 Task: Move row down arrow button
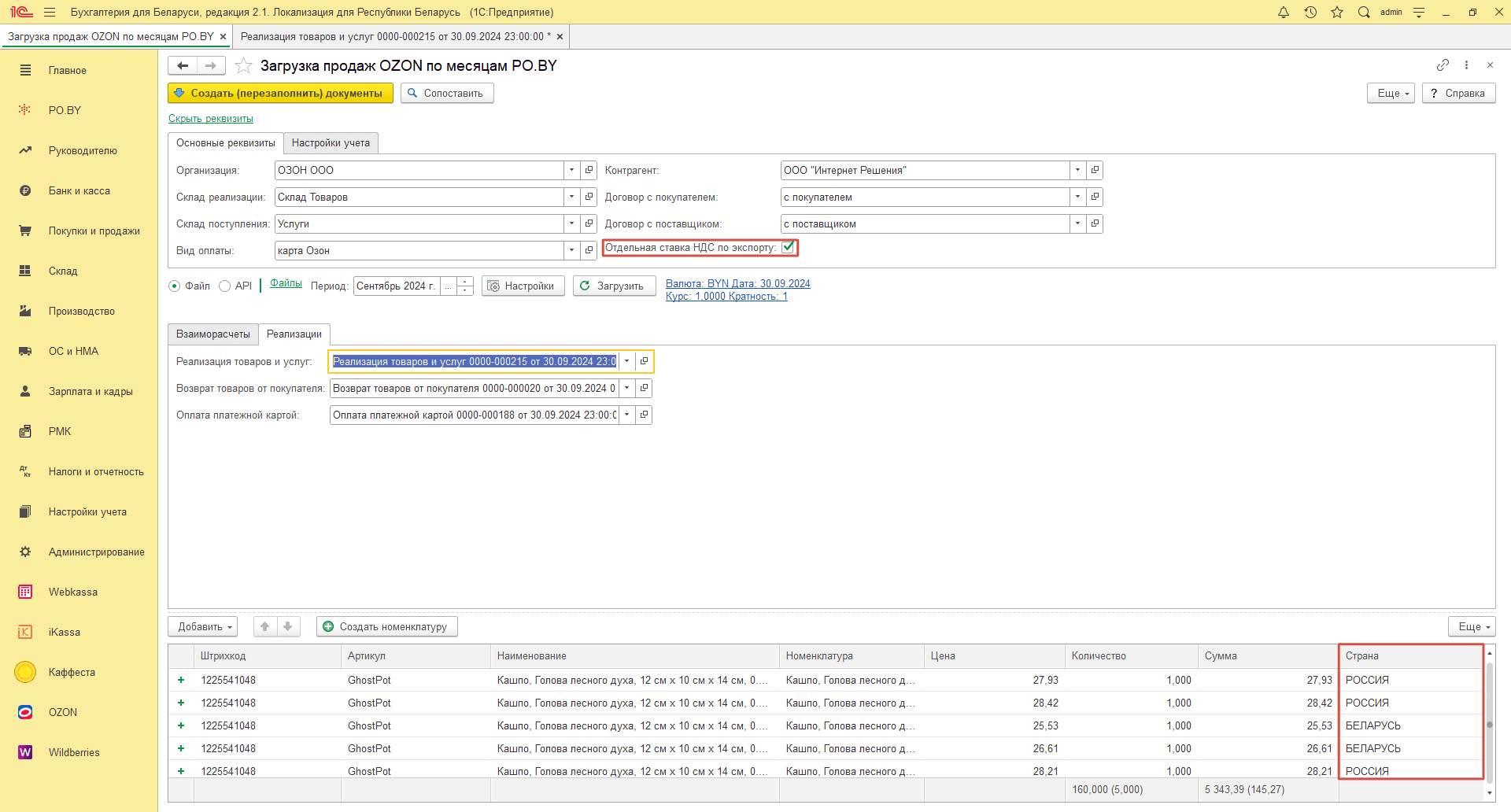[288, 626]
